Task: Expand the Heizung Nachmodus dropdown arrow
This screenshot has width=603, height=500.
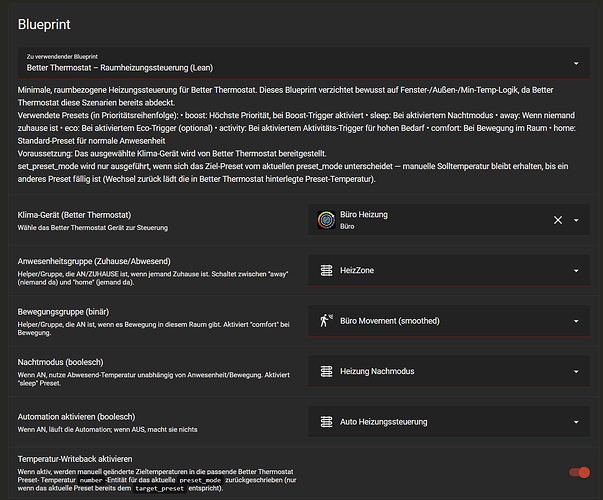Action: click(576, 372)
